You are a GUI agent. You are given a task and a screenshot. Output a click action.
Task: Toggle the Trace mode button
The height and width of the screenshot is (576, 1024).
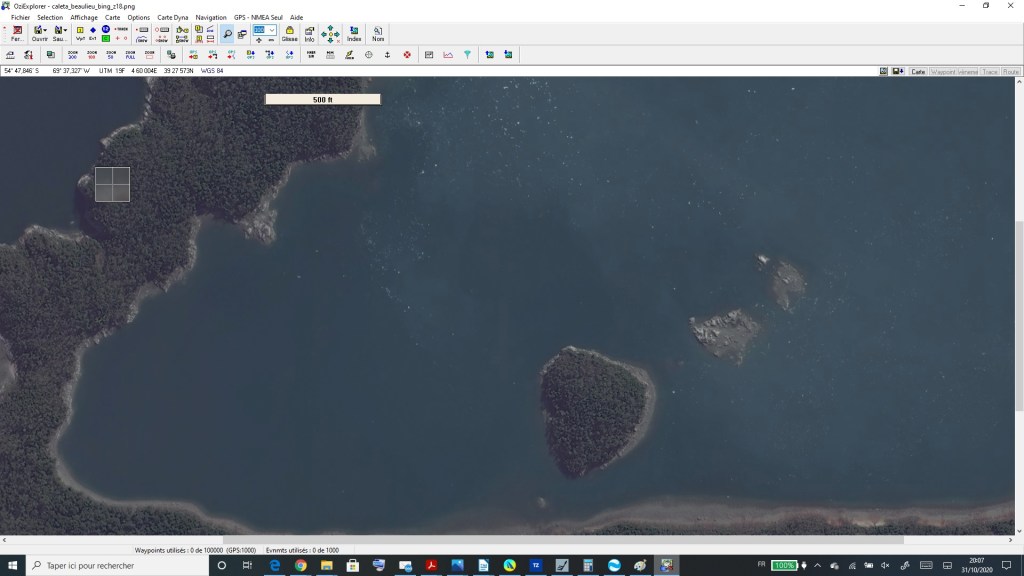point(990,72)
